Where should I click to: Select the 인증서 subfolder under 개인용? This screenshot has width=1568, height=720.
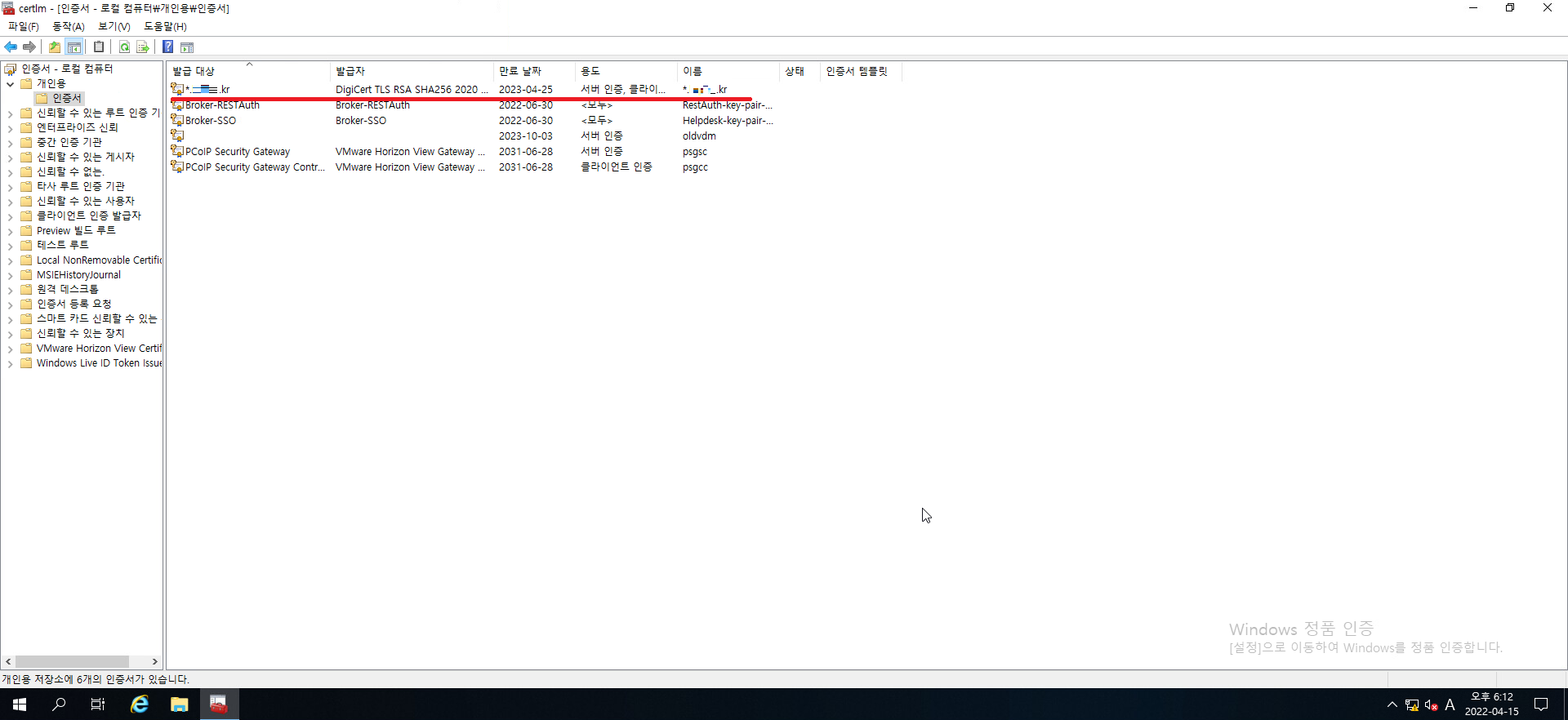(x=67, y=98)
